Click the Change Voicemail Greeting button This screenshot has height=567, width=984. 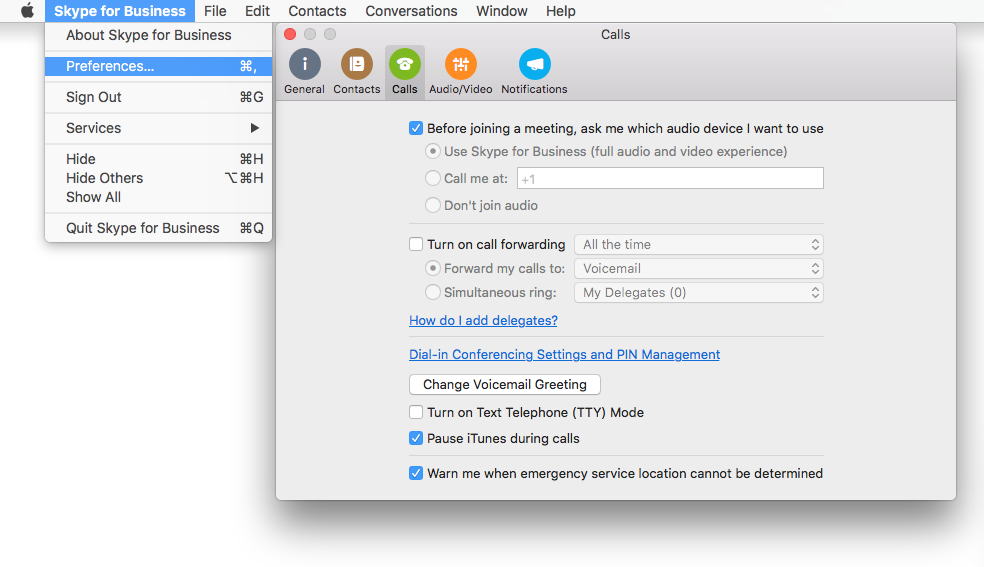[x=504, y=384]
